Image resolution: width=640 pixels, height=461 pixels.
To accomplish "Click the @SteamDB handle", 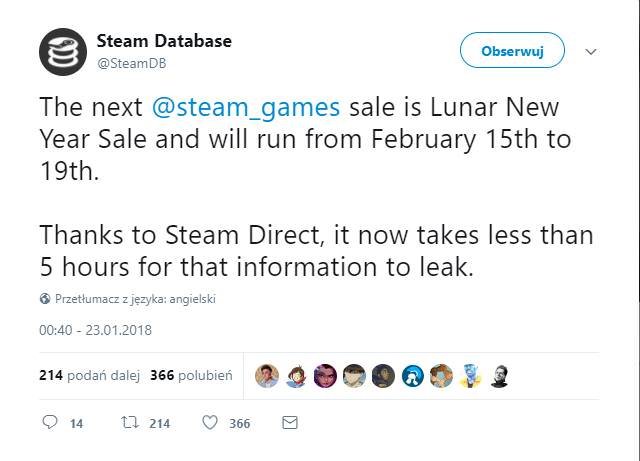I will click(x=131, y=63).
